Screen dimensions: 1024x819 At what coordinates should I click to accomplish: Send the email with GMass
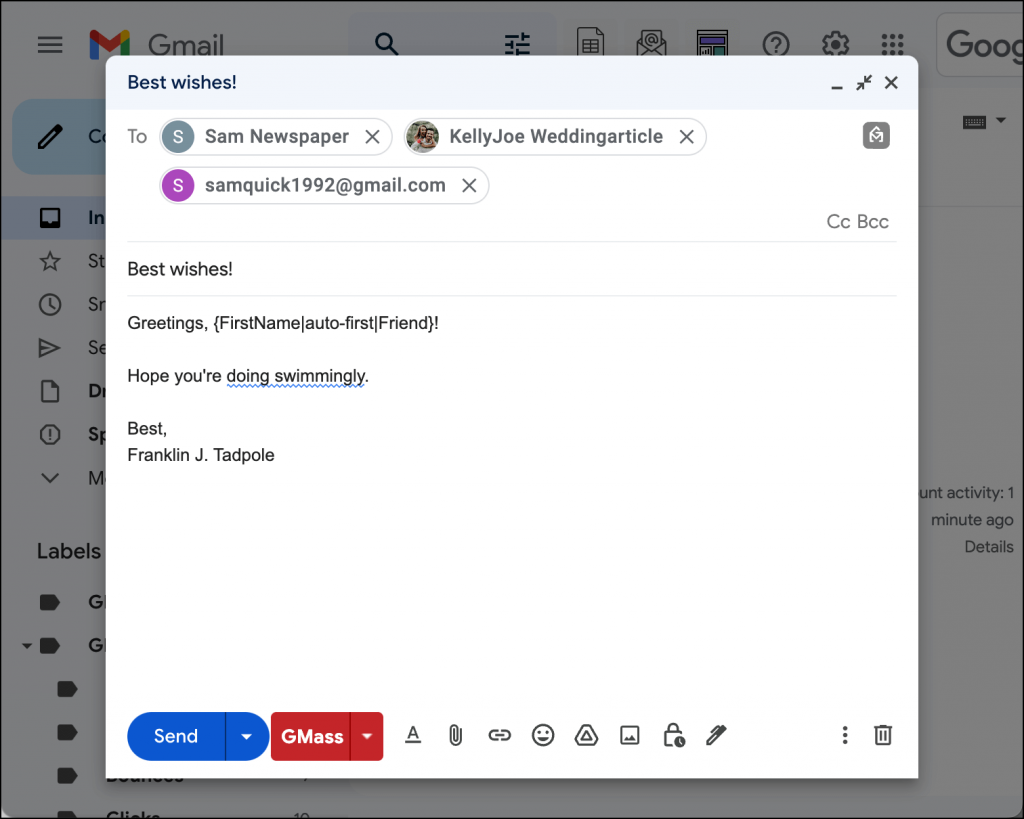313,736
